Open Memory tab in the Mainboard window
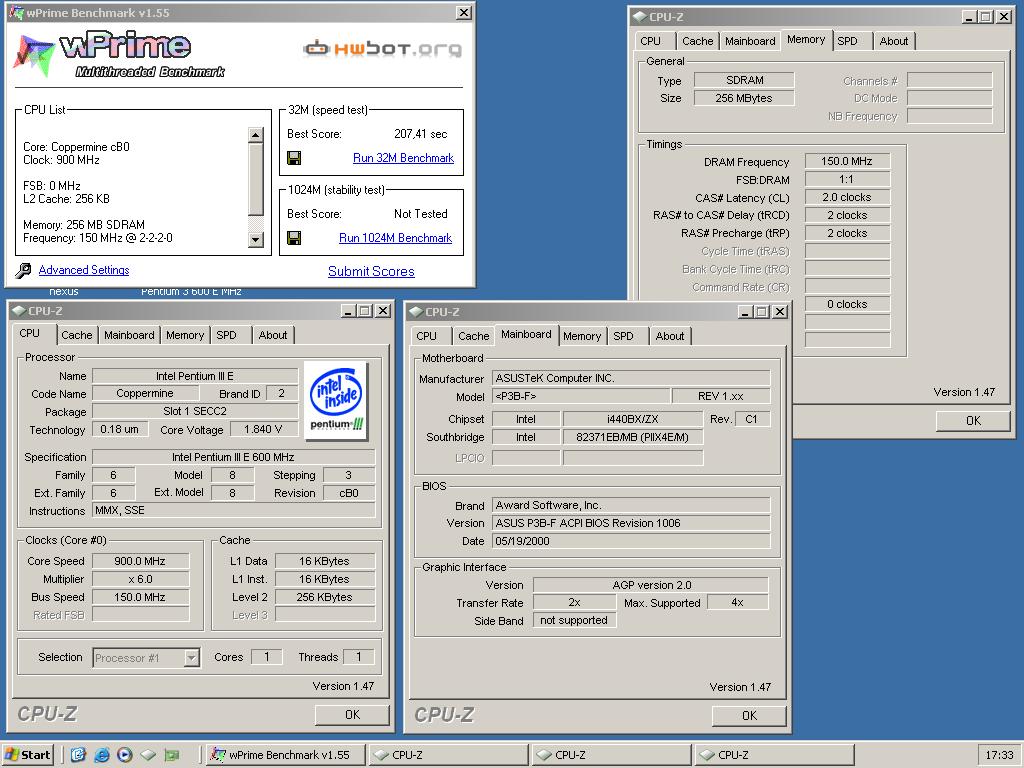This screenshot has width=1024, height=768. coord(581,336)
